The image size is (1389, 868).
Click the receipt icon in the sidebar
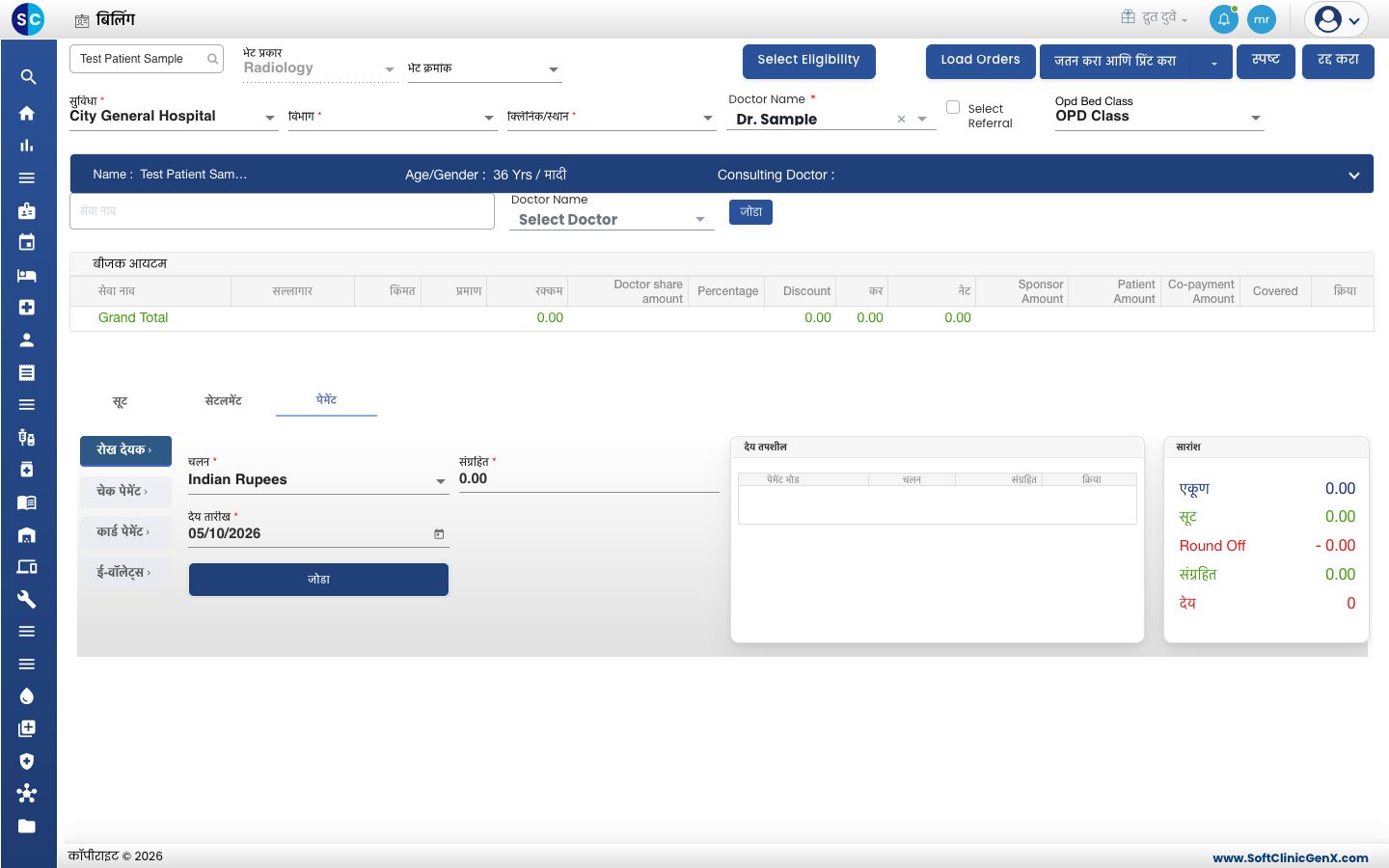(27, 372)
